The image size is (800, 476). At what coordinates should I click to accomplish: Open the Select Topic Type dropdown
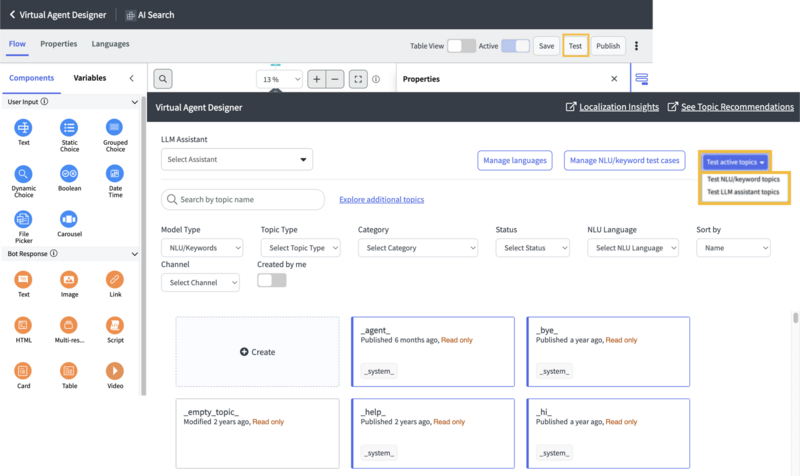coord(301,248)
